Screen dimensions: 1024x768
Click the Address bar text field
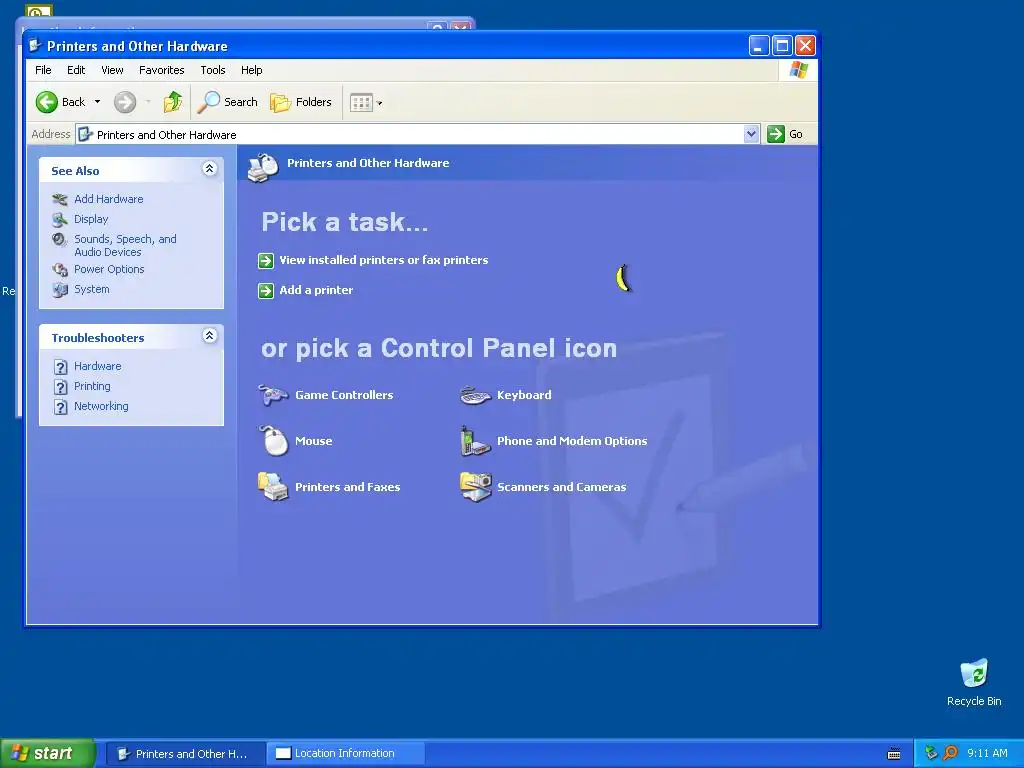point(418,135)
